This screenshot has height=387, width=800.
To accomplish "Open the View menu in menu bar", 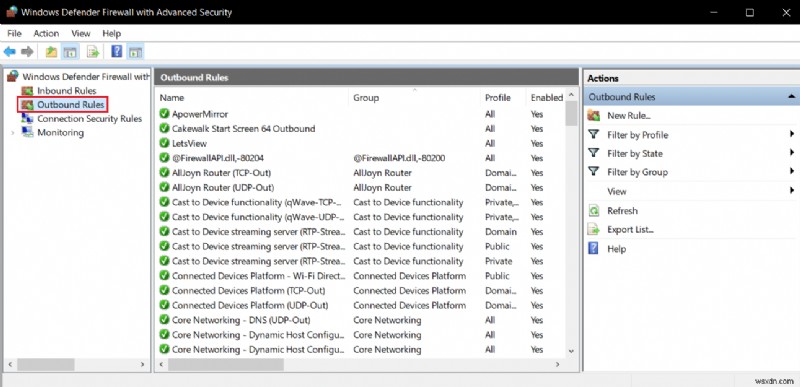I will click(81, 33).
